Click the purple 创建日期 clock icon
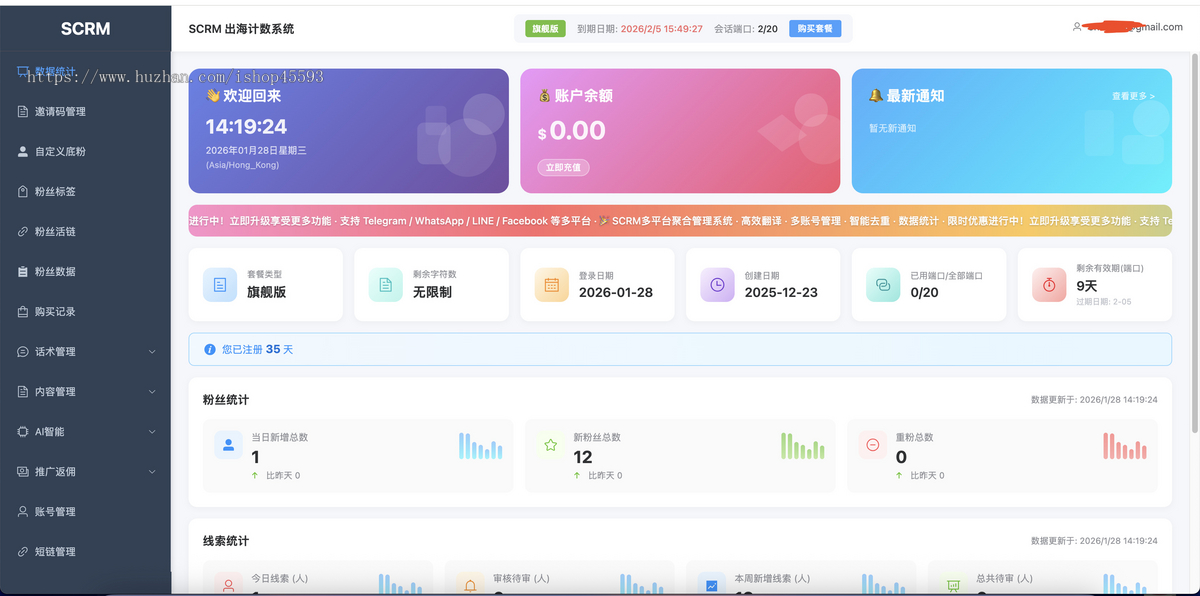 717,285
